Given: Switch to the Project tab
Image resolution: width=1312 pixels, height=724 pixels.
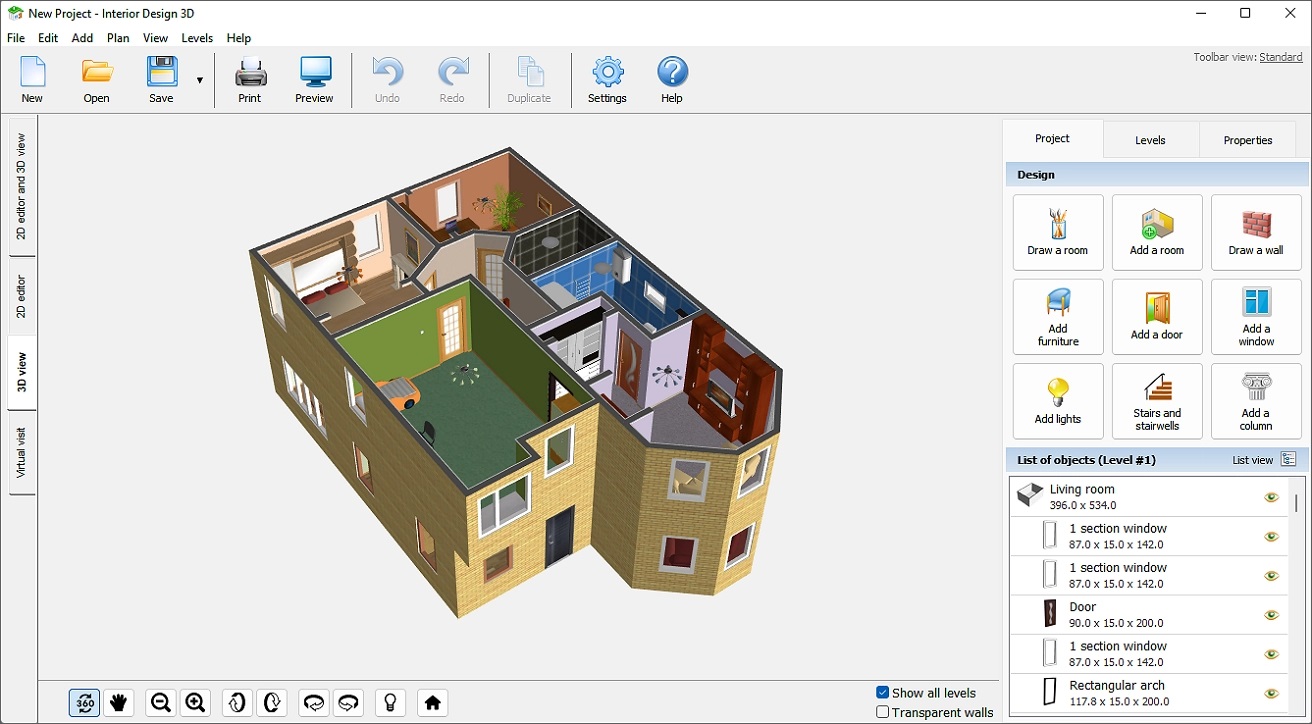Looking at the screenshot, I should click(x=1052, y=139).
